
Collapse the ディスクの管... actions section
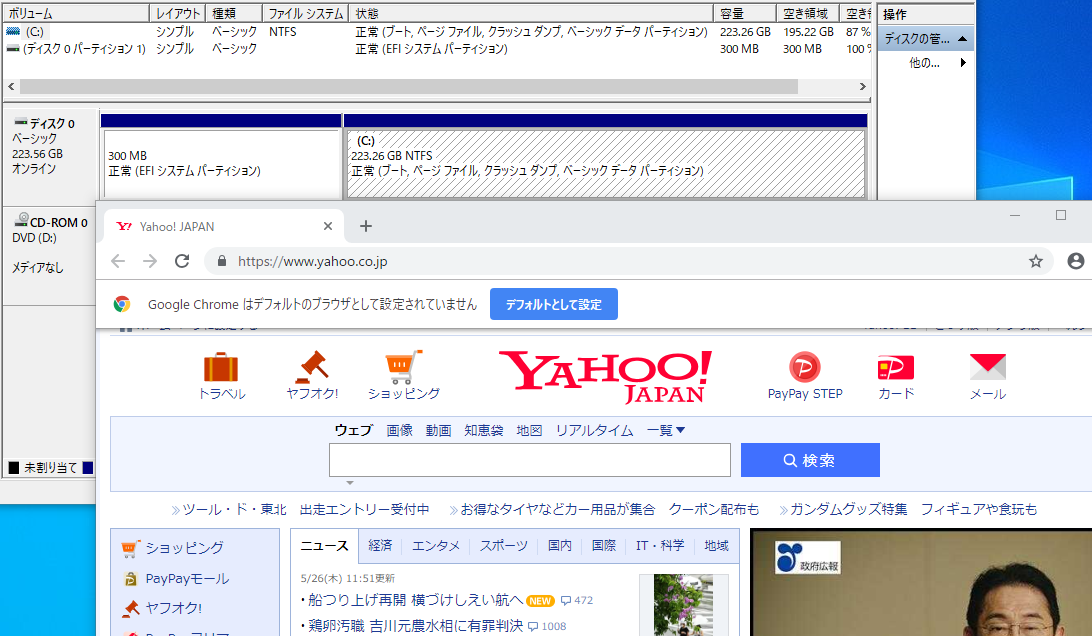(x=962, y=39)
